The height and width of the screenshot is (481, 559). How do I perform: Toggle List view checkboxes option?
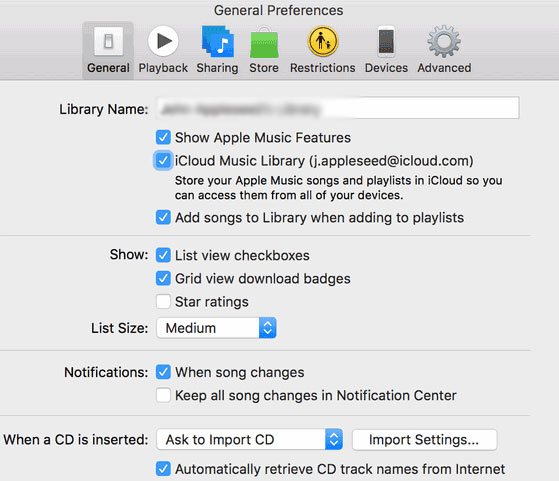tap(163, 255)
